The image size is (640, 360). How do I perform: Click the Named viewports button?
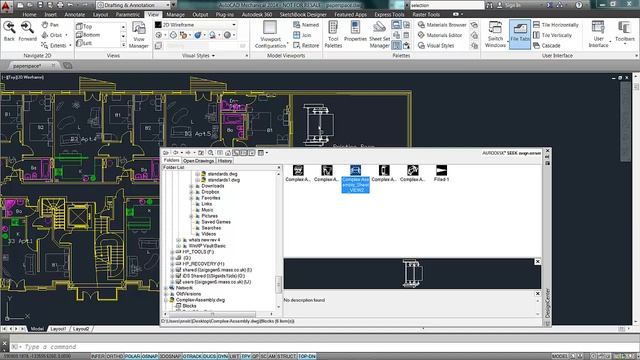click(x=306, y=25)
